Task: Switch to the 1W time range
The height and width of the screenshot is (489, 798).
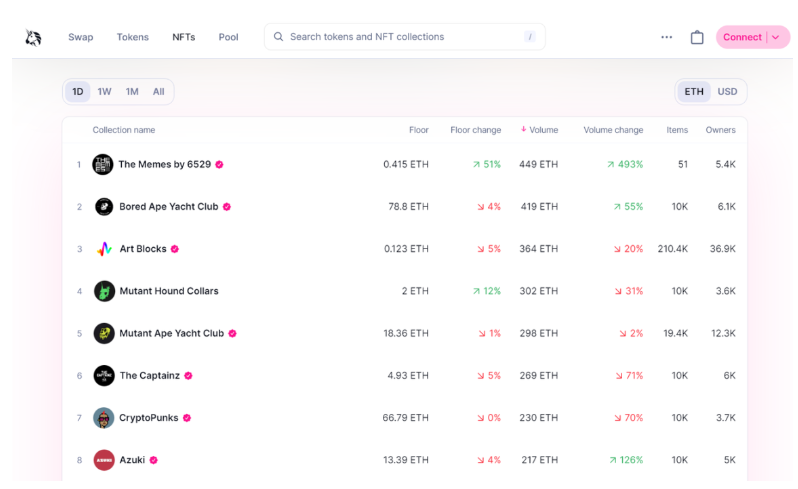Action: pos(104,92)
